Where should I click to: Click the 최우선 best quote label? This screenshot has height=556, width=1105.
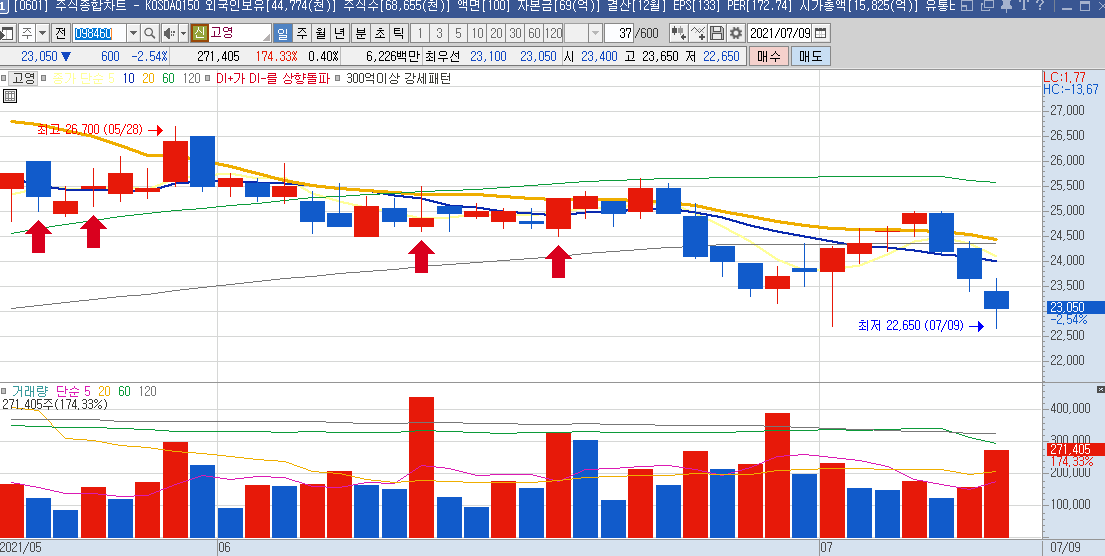445,56
